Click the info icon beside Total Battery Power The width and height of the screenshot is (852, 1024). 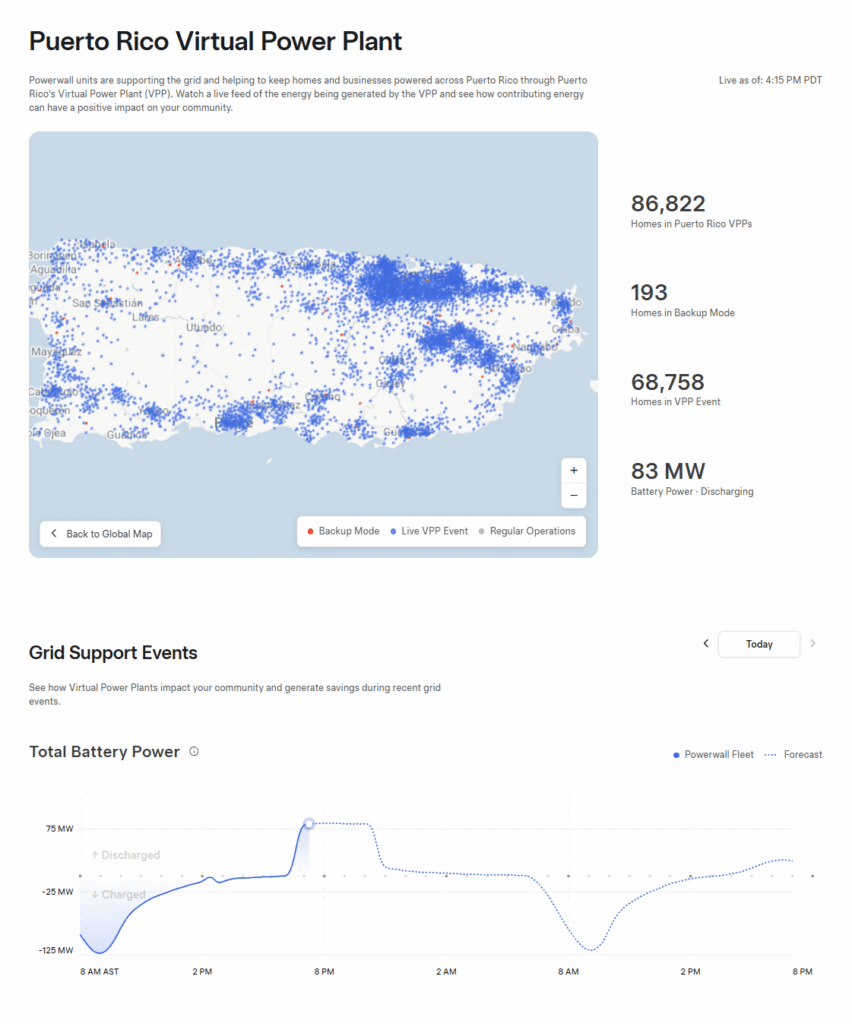(x=194, y=752)
